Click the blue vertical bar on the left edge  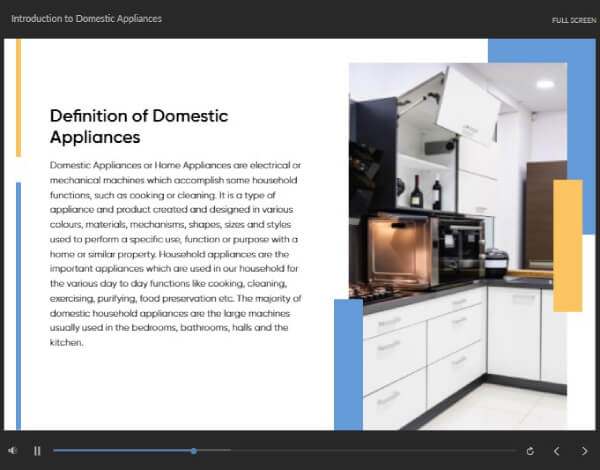coord(18,305)
